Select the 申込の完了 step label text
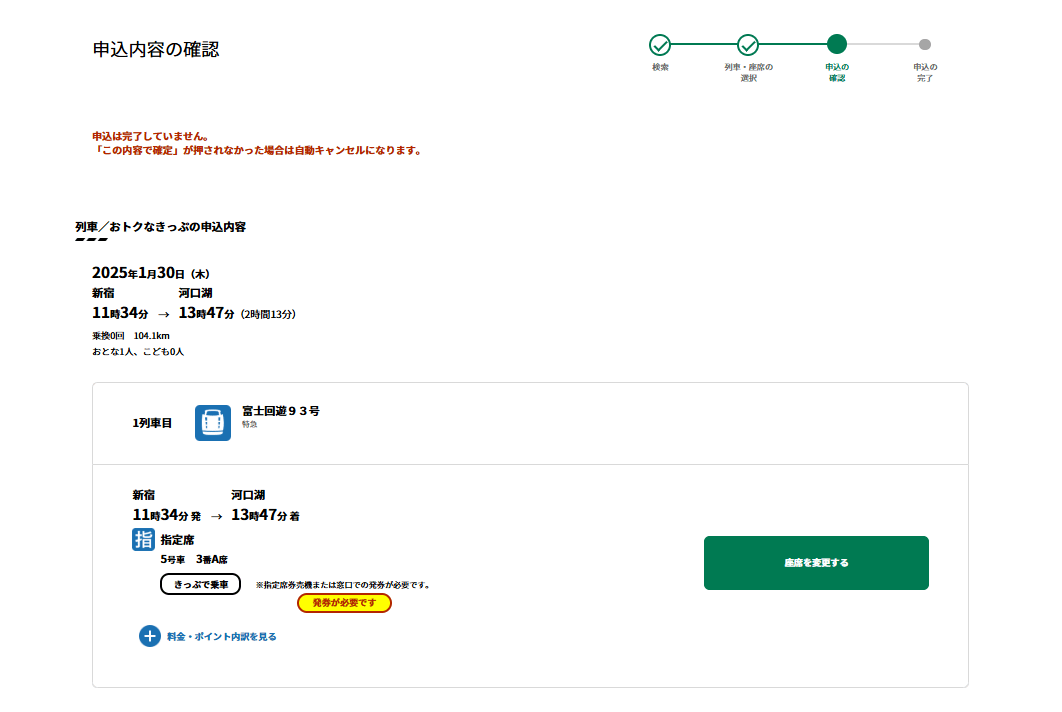Viewport: 1062px width, 712px height. tap(925, 72)
